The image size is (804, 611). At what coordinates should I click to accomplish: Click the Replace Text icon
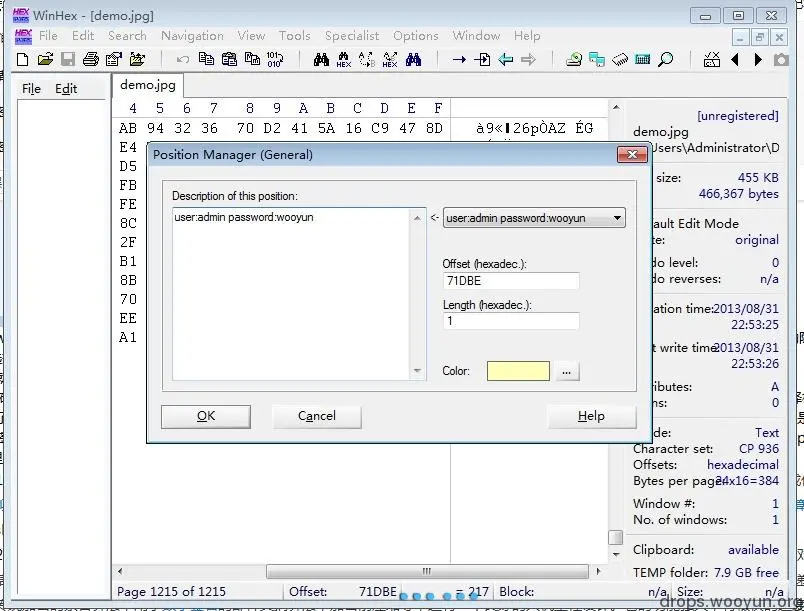[367, 60]
